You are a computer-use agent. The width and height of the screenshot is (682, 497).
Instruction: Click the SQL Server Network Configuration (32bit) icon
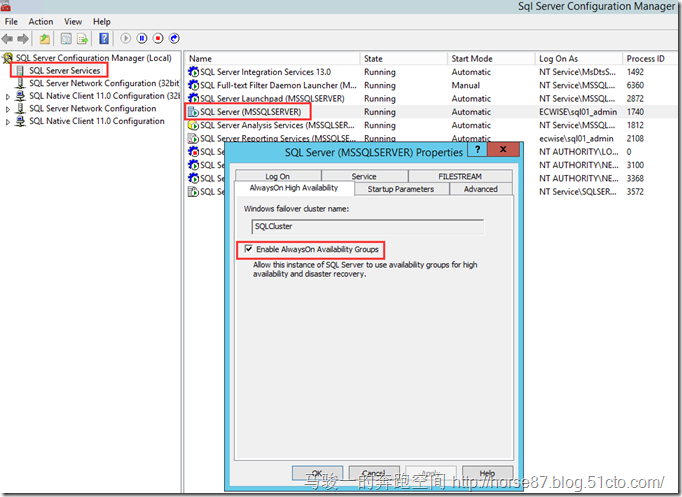coord(20,83)
